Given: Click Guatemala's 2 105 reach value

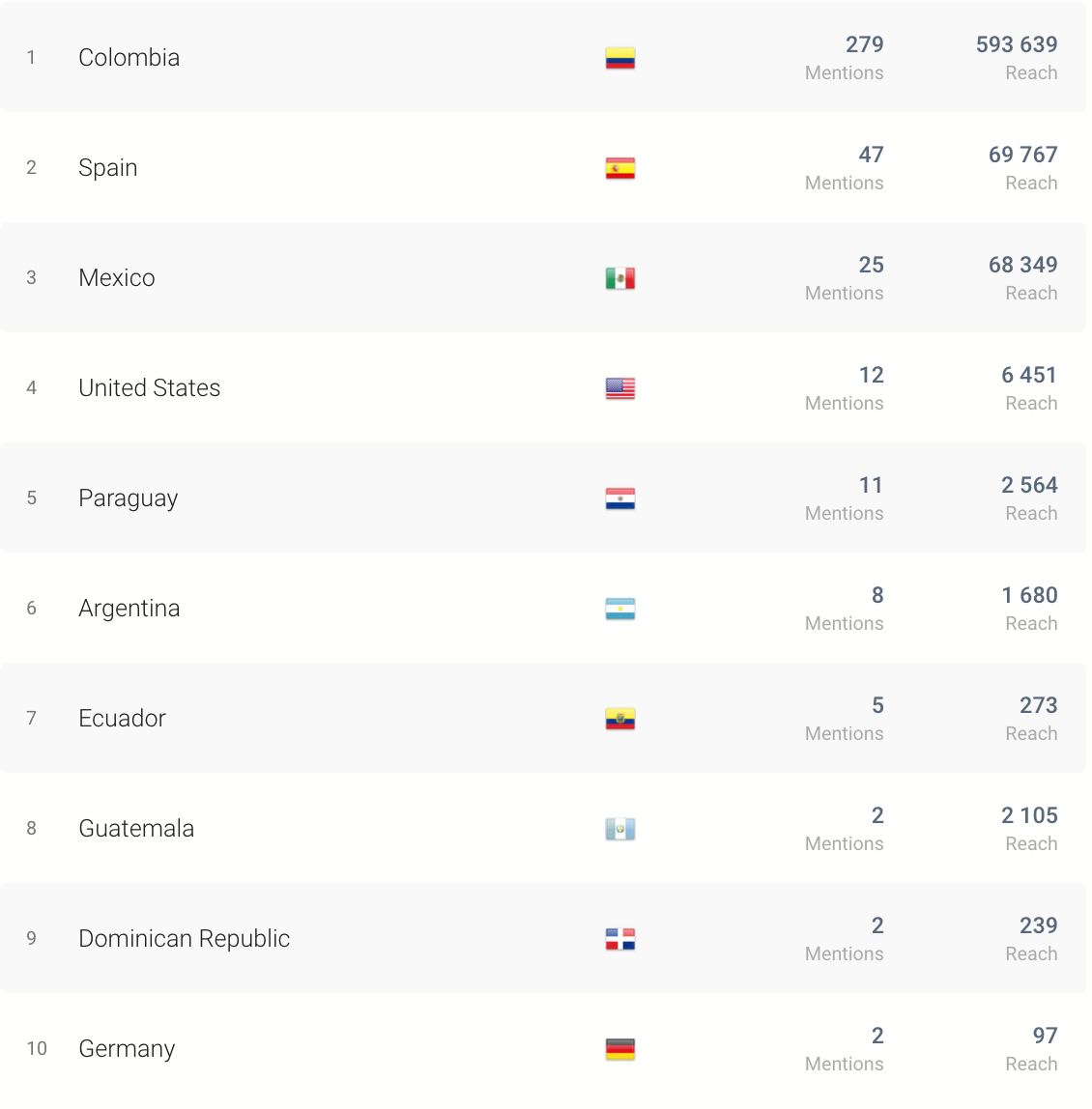Looking at the screenshot, I should pos(1029,815).
